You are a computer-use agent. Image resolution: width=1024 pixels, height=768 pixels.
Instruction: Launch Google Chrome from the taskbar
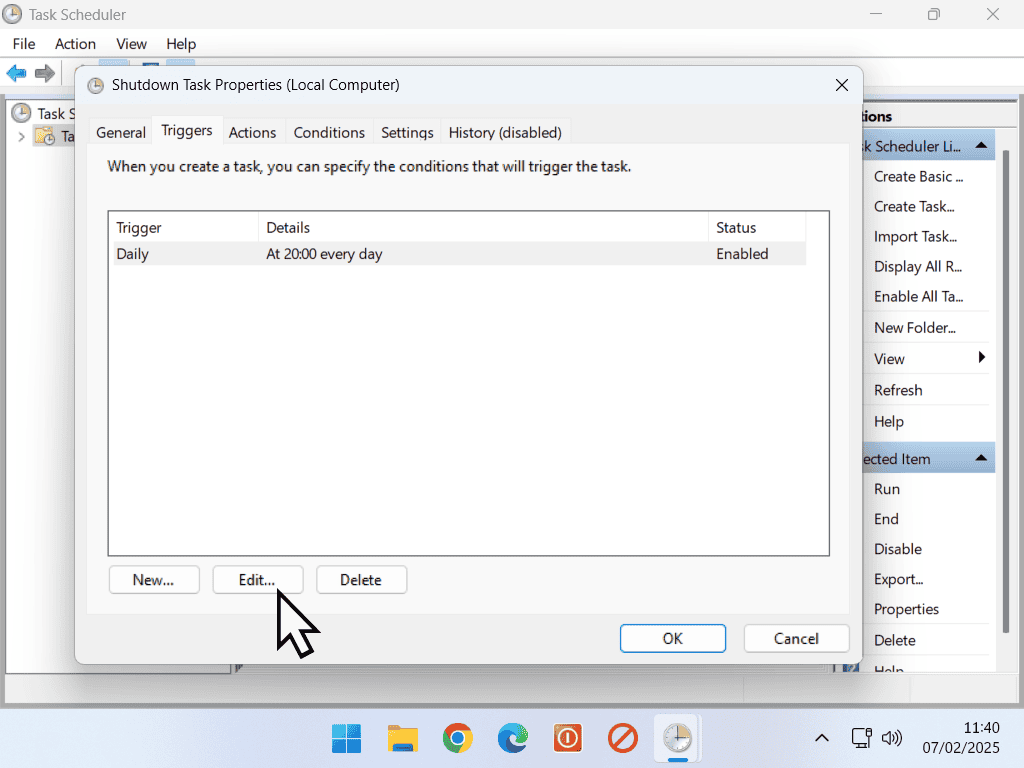pos(458,739)
